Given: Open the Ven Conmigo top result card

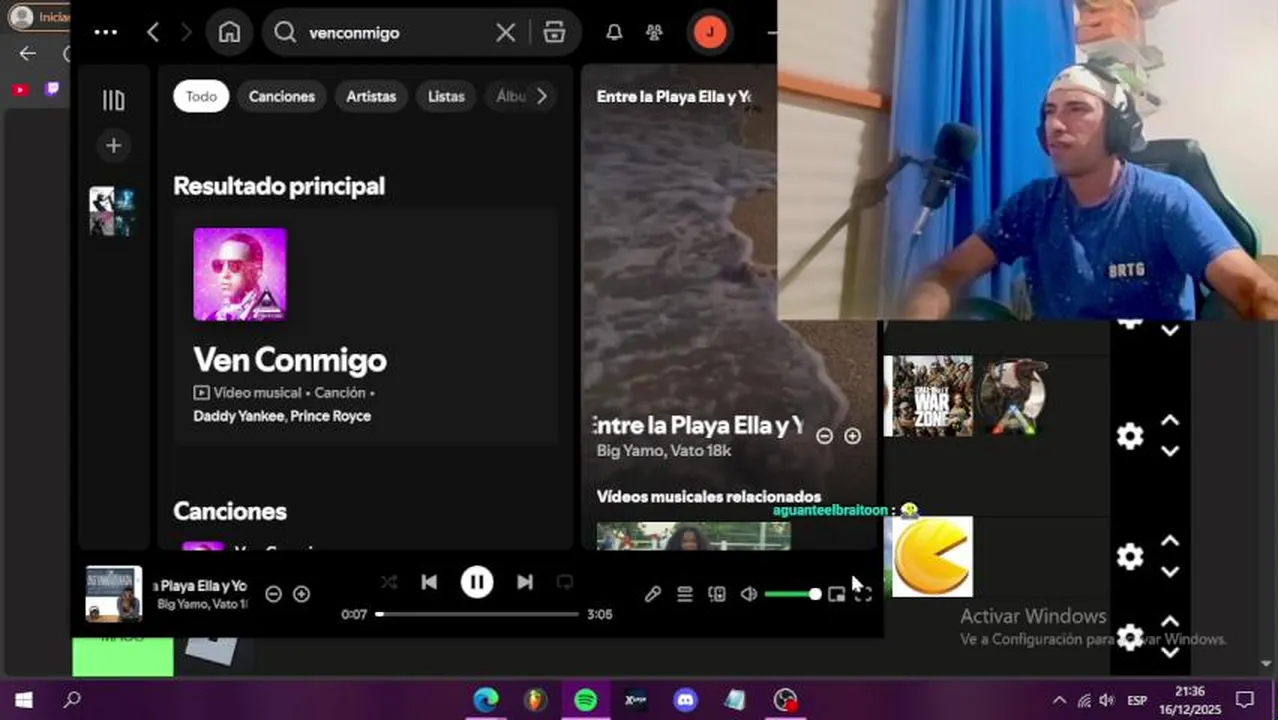Looking at the screenshot, I should [x=365, y=326].
